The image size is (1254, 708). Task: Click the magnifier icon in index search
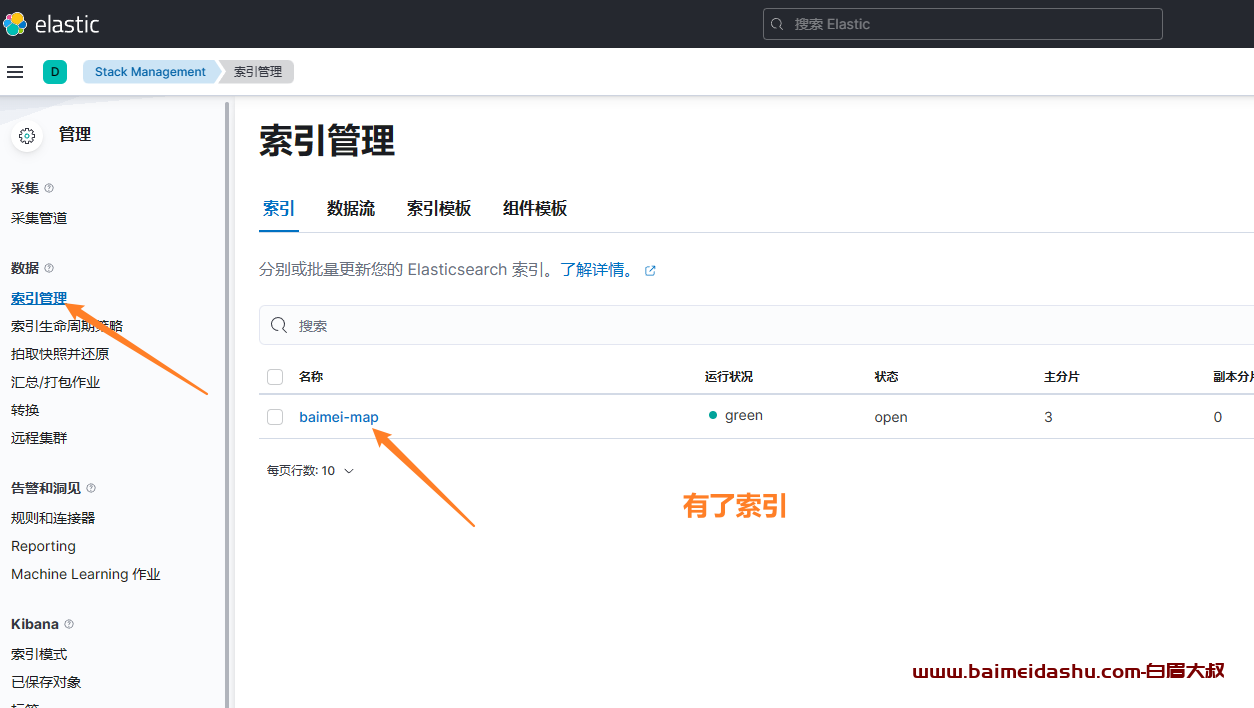click(x=279, y=325)
